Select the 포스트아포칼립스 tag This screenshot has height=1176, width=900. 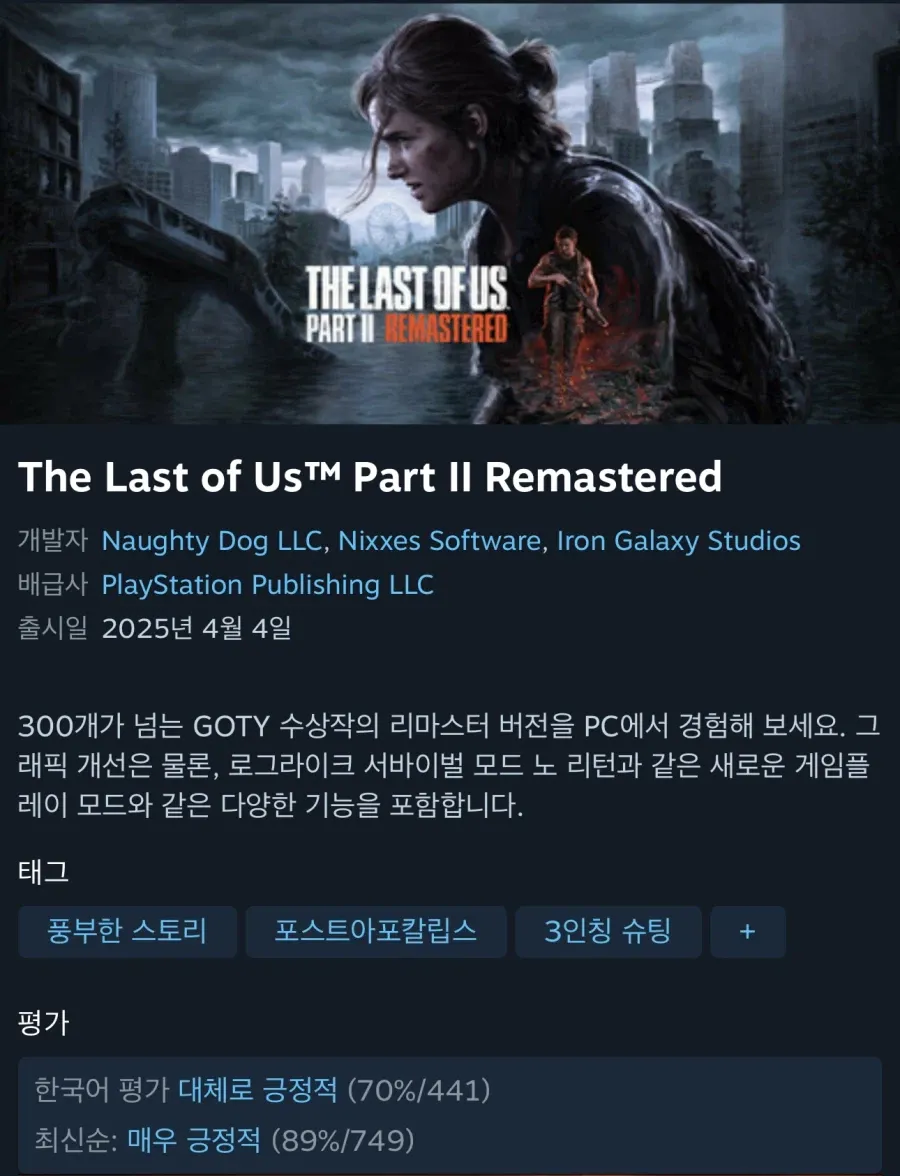[x=376, y=932]
